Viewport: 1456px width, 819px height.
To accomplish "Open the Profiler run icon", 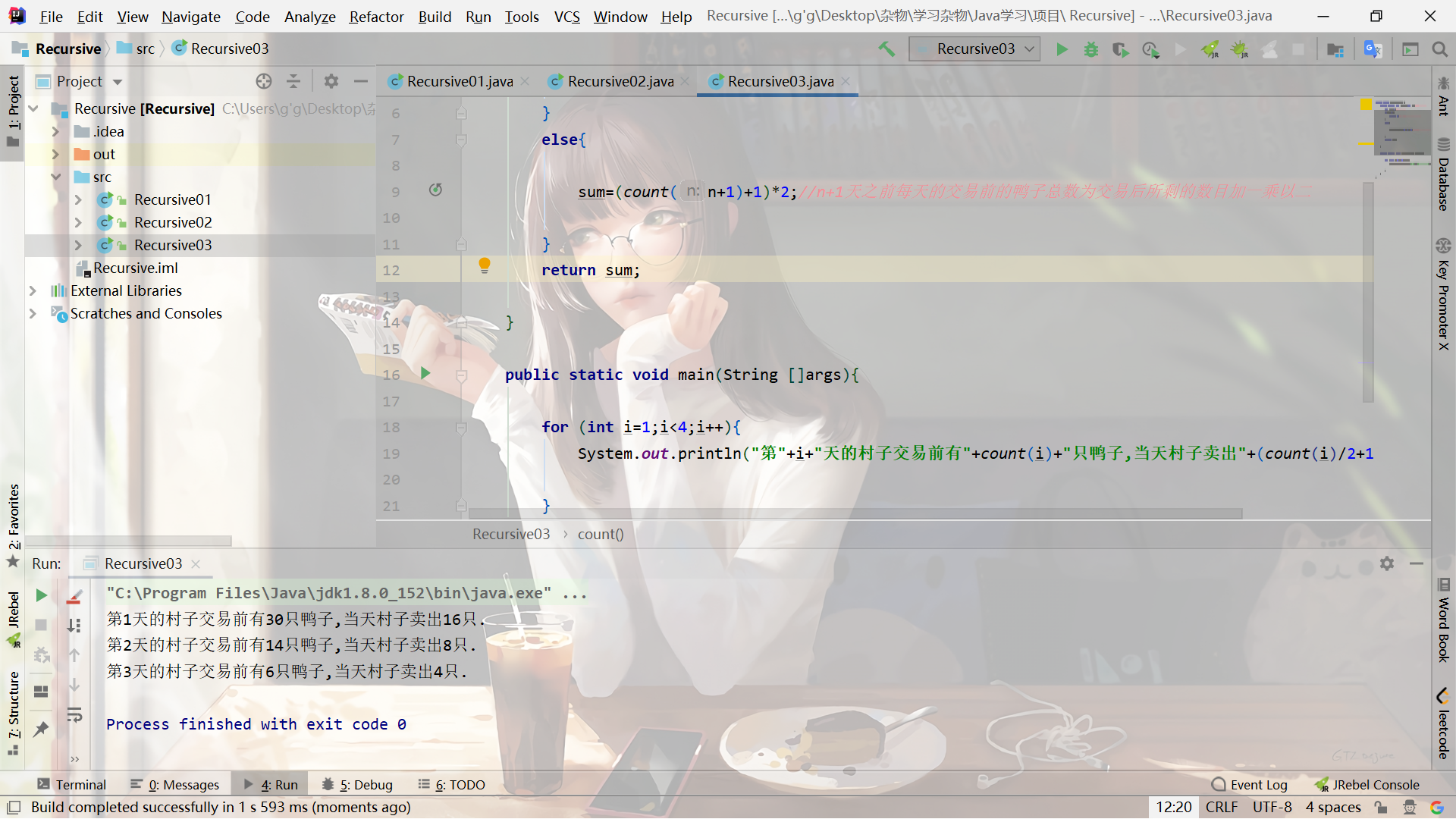I will click(x=1150, y=49).
